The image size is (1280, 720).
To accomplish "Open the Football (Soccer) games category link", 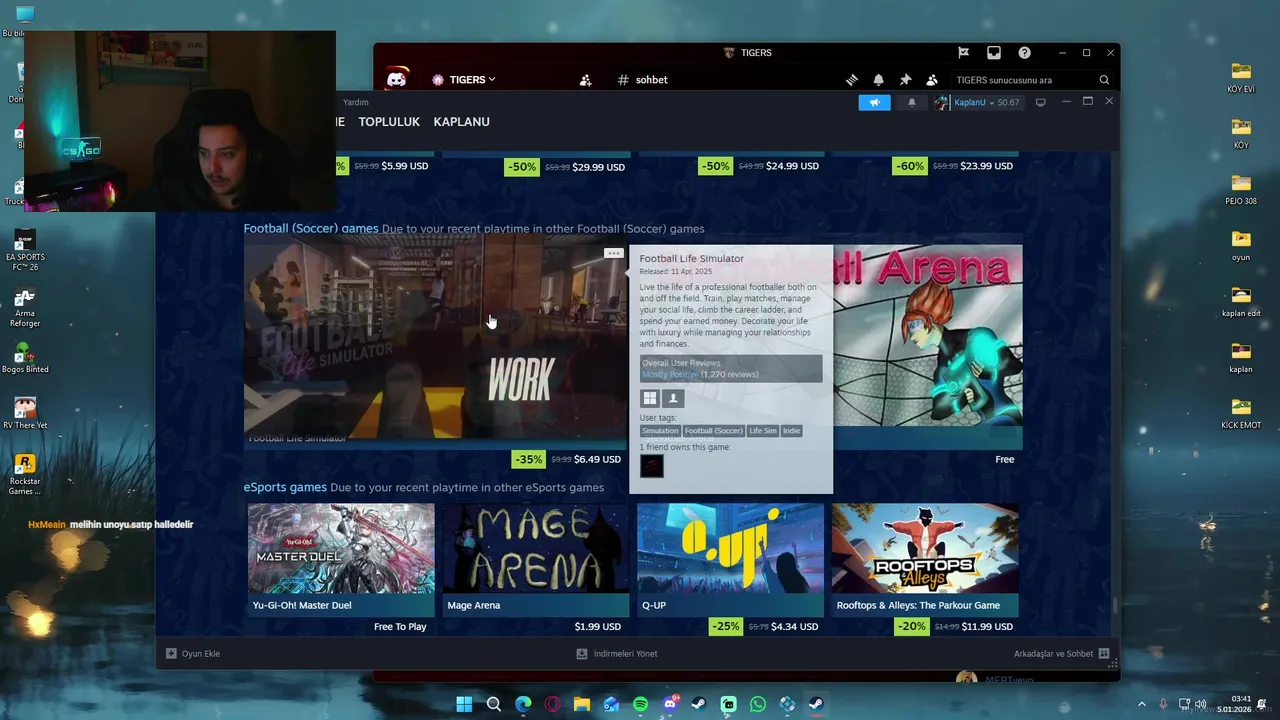I will click(x=311, y=228).
